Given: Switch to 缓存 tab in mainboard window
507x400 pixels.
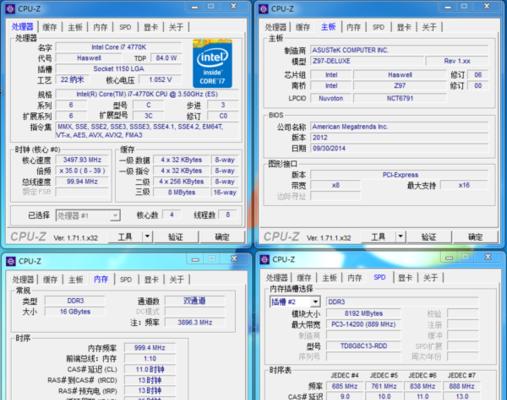Looking at the screenshot, I should click(303, 27).
